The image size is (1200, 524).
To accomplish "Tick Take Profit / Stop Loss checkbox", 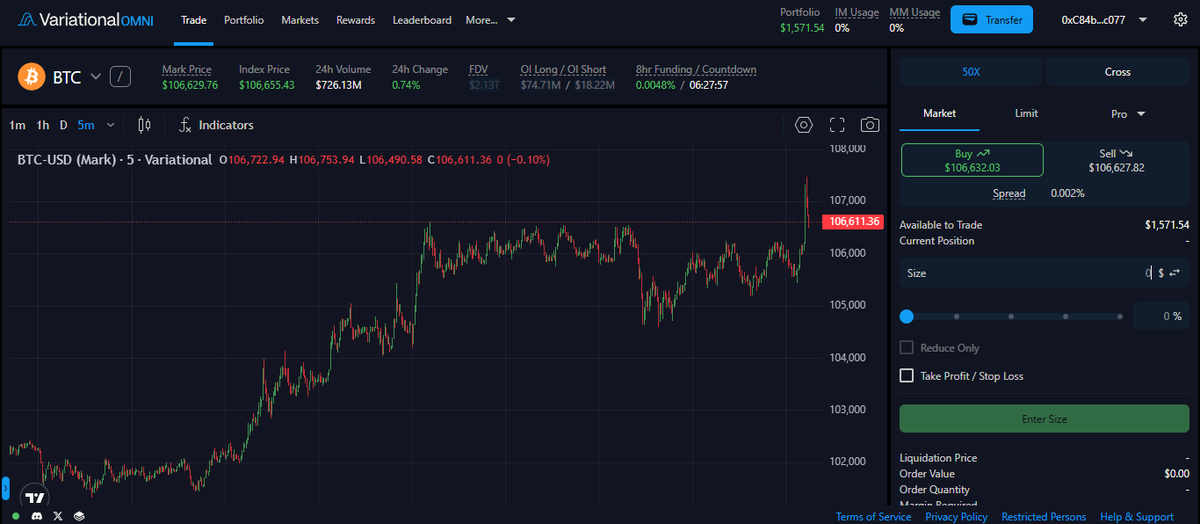I will click(907, 375).
